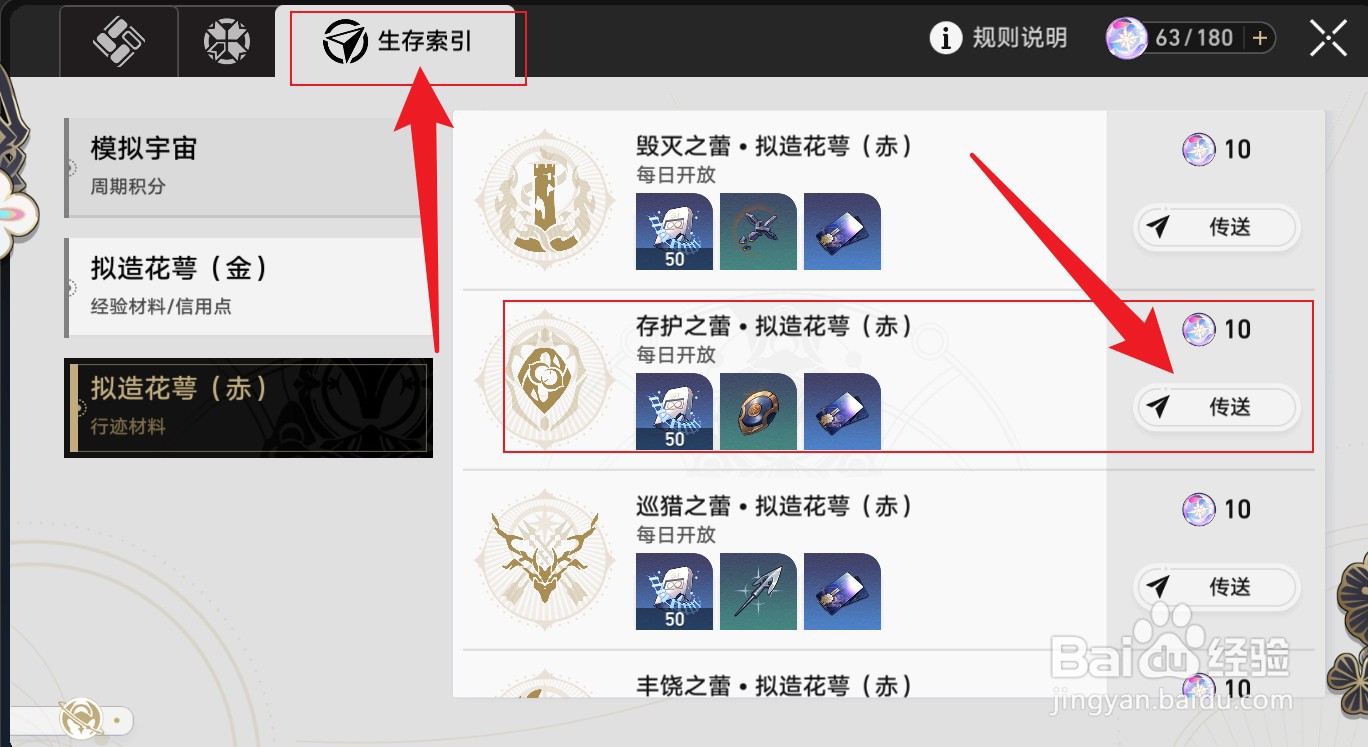This screenshot has height=747, width=1368.
Task: Click the trailblaze power orb icon
Action: [x=1126, y=38]
